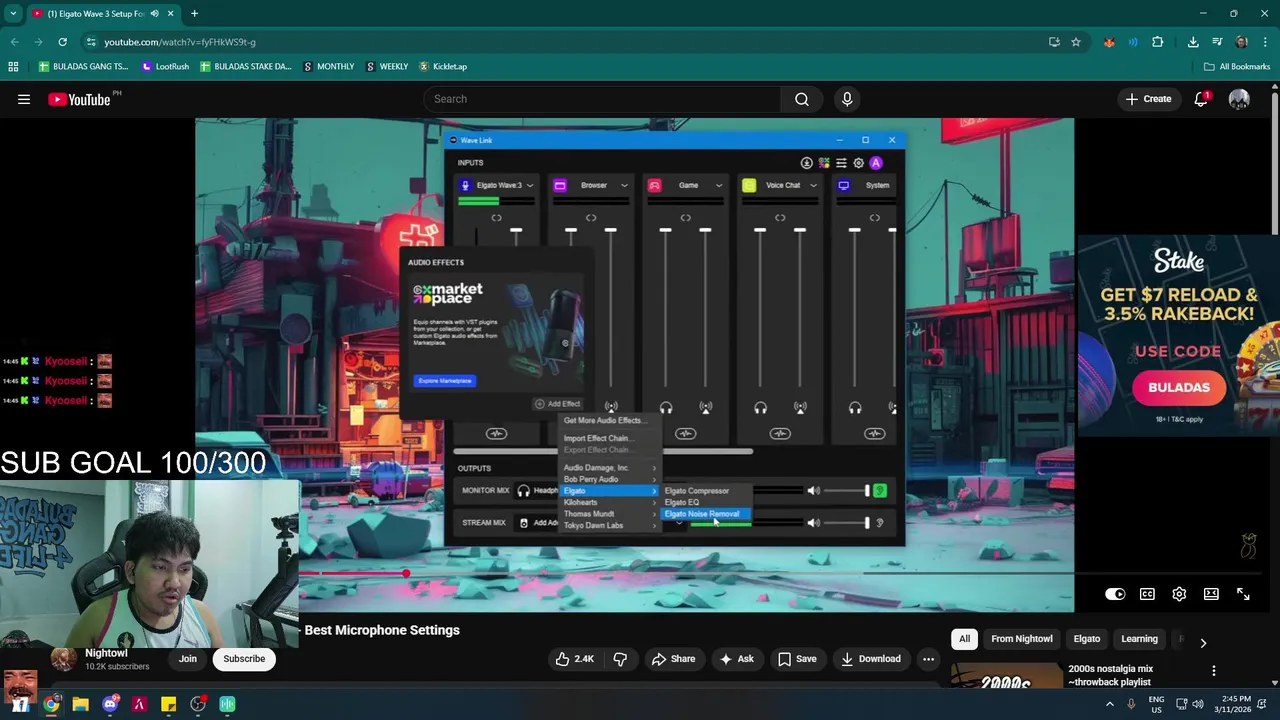Go to the YouTube home logo
The image size is (1280, 720).
79,99
